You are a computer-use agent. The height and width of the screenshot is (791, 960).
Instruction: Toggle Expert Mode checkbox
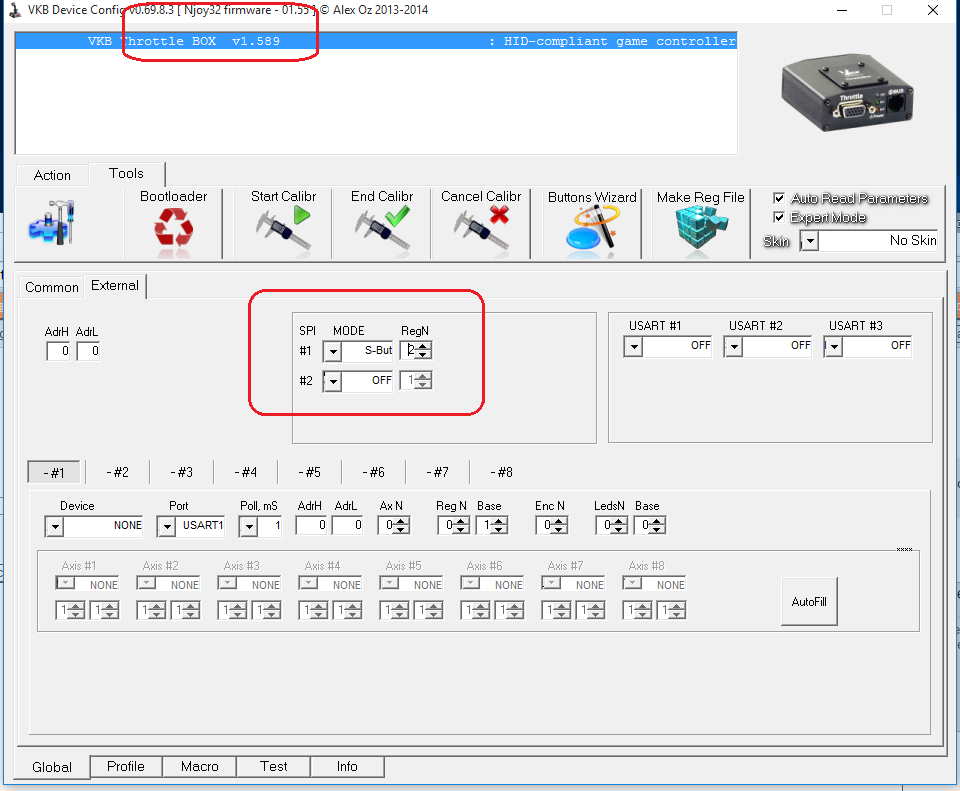click(x=779, y=217)
